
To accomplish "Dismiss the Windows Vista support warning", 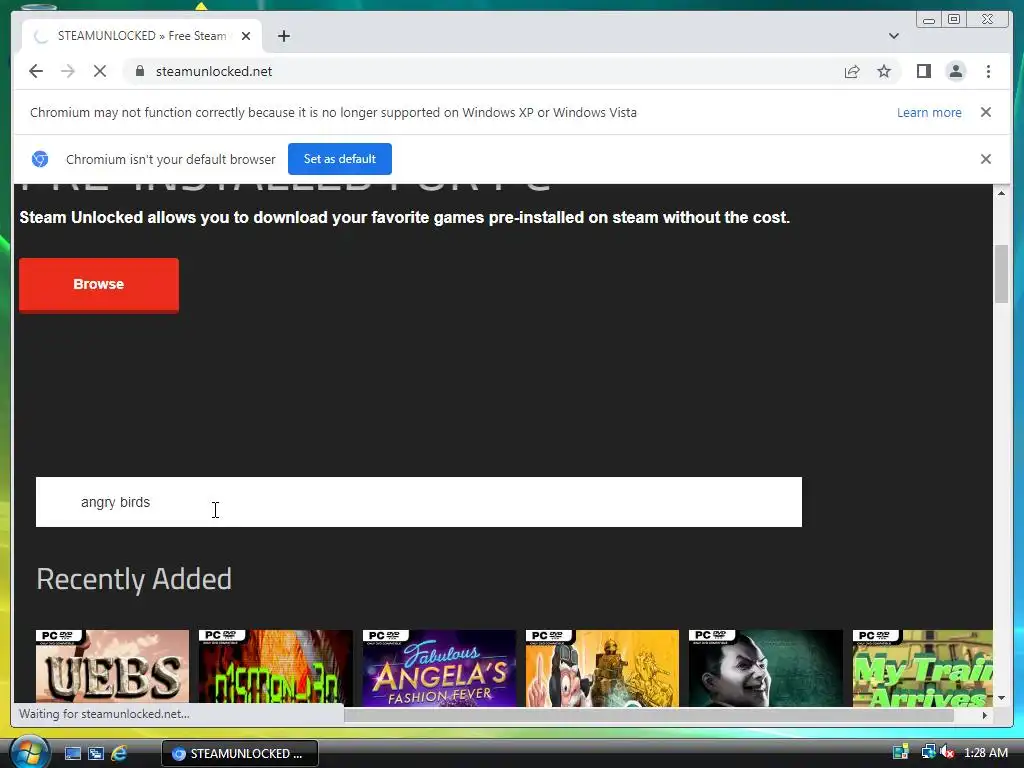I will pyautogui.click(x=985, y=112).
